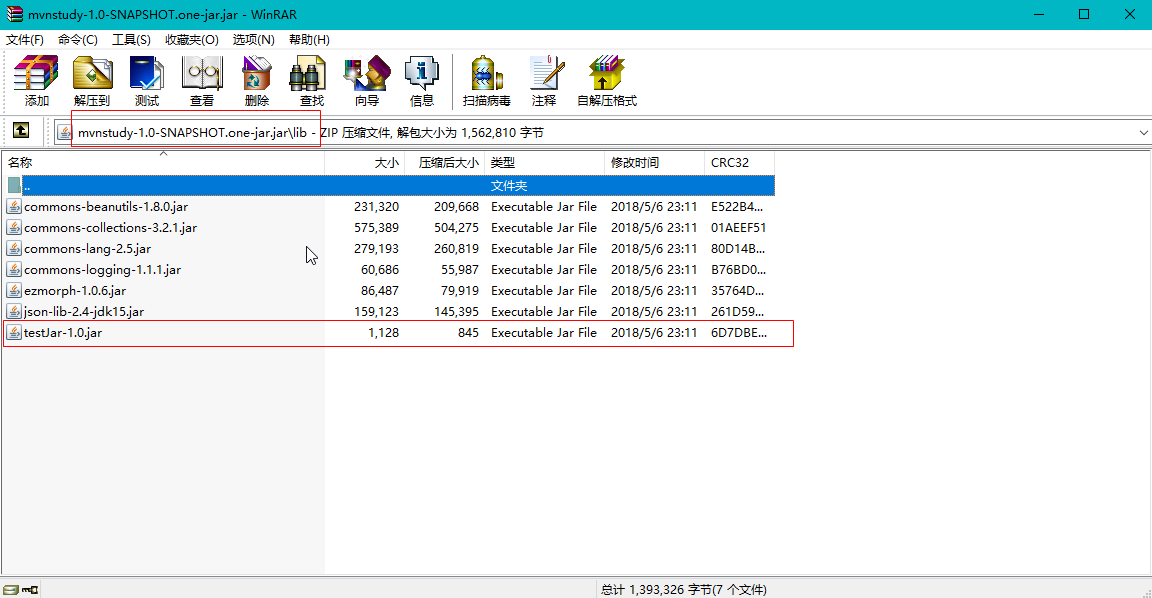Click CRC32 value 01AEEF51
Screen dimensions: 1152x598
tap(738, 228)
